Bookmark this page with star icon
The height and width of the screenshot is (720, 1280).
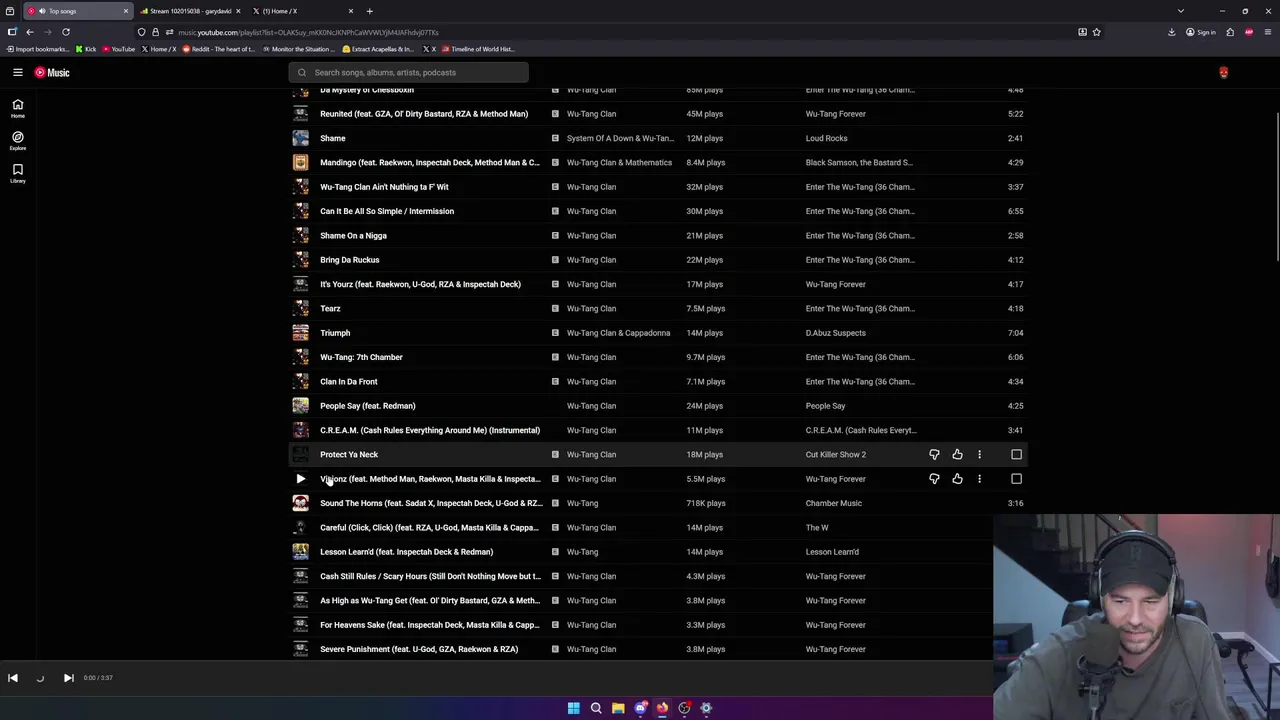1096,32
